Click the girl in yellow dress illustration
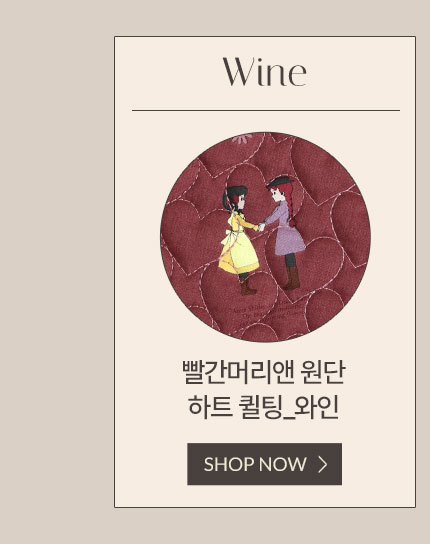Screen dimensions: 430x544 [x=239, y=240]
